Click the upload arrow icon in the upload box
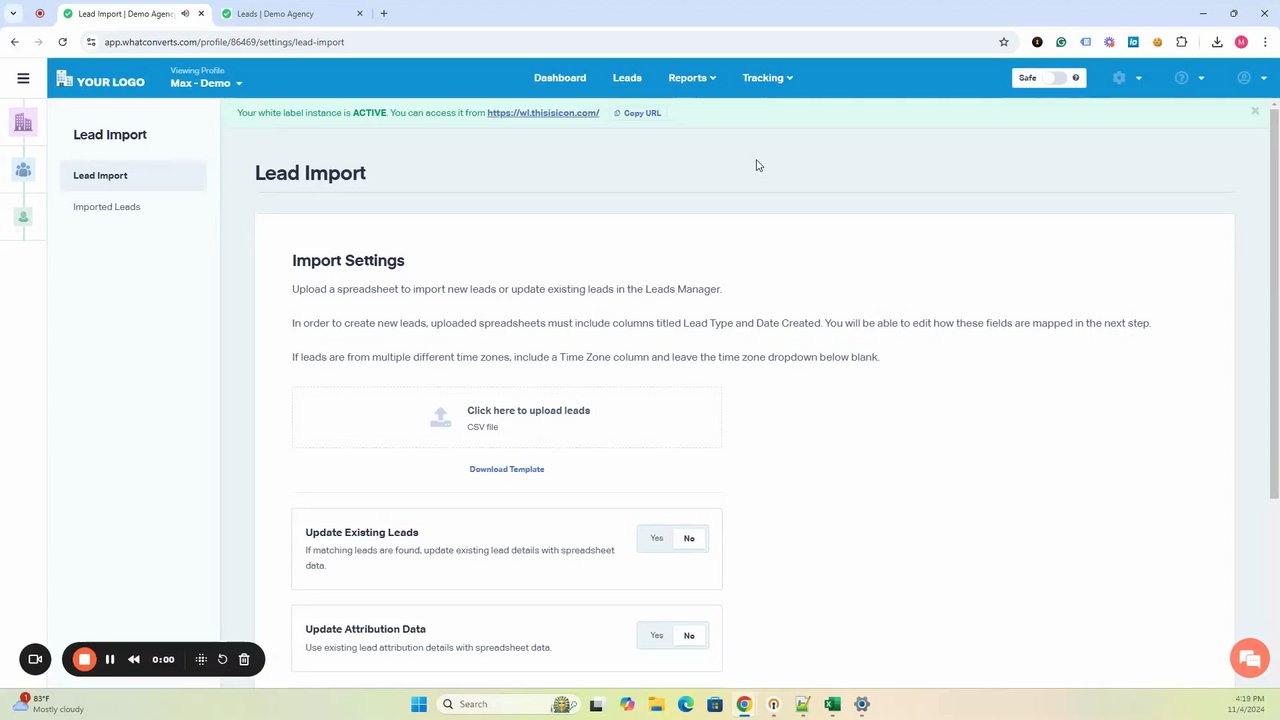 pyautogui.click(x=440, y=417)
